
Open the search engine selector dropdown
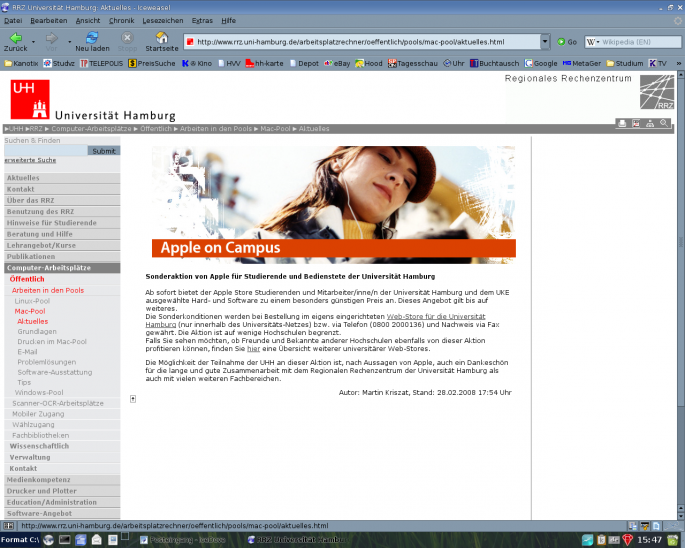[x=593, y=42]
